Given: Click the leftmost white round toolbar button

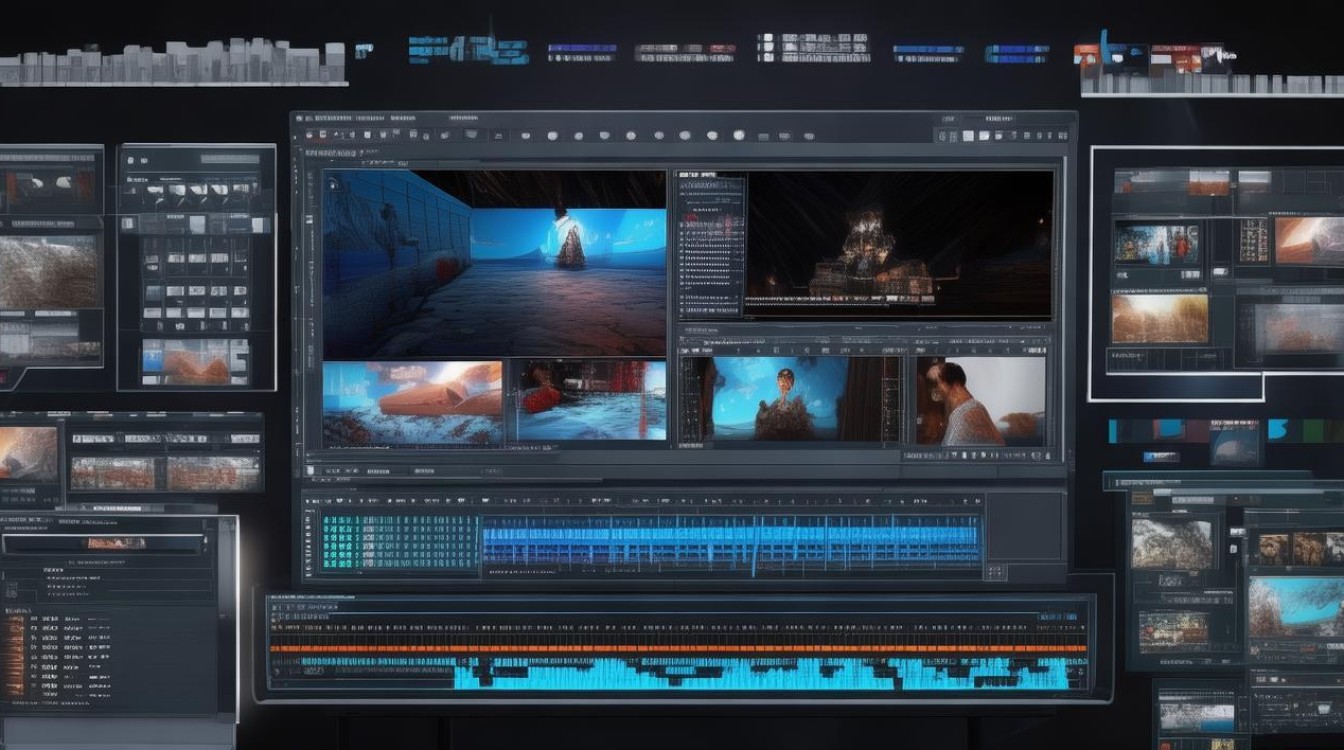Looking at the screenshot, I should [x=523, y=135].
